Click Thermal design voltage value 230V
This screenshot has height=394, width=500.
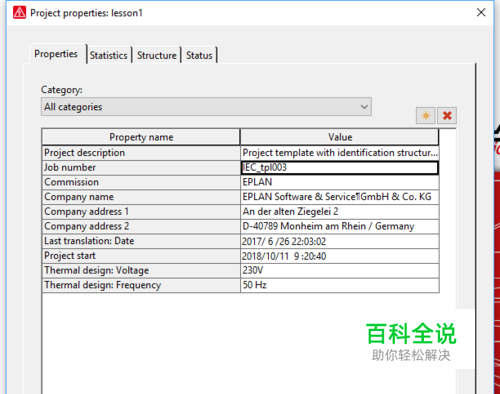[x=340, y=270]
